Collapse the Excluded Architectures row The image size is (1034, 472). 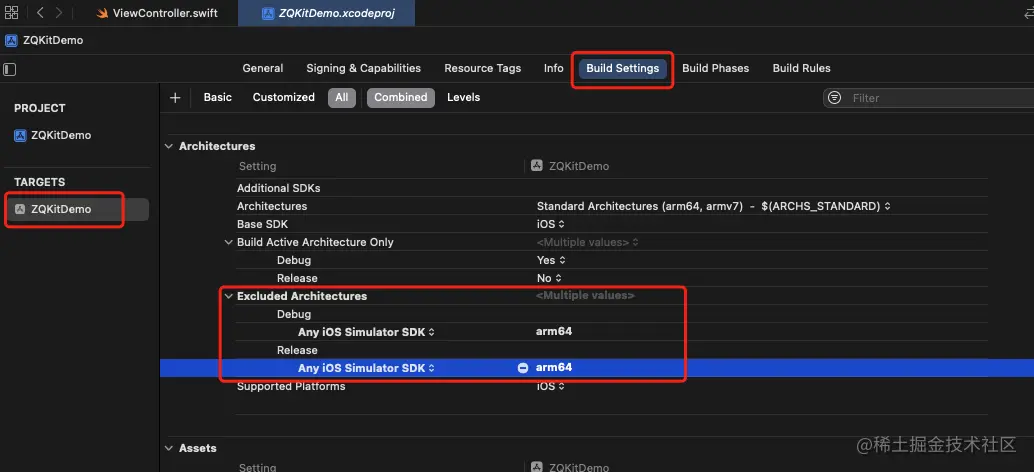click(x=229, y=297)
